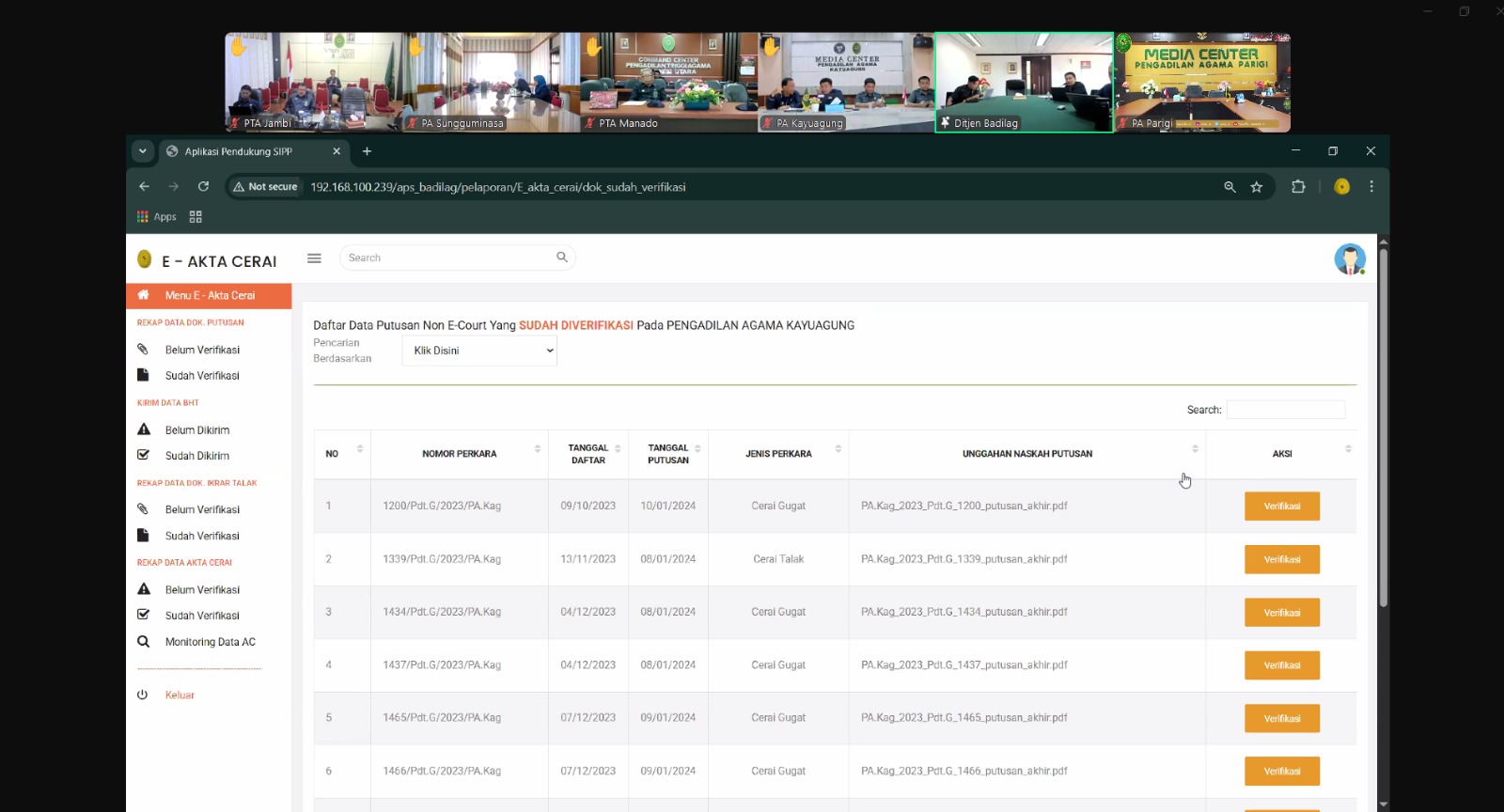Open the tab search chevron dropdown

click(x=142, y=151)
